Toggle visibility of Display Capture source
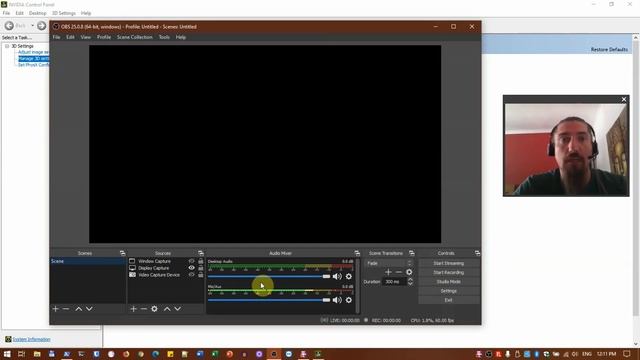Viewport: 640px width, 360px height. [x=191, y=268]
